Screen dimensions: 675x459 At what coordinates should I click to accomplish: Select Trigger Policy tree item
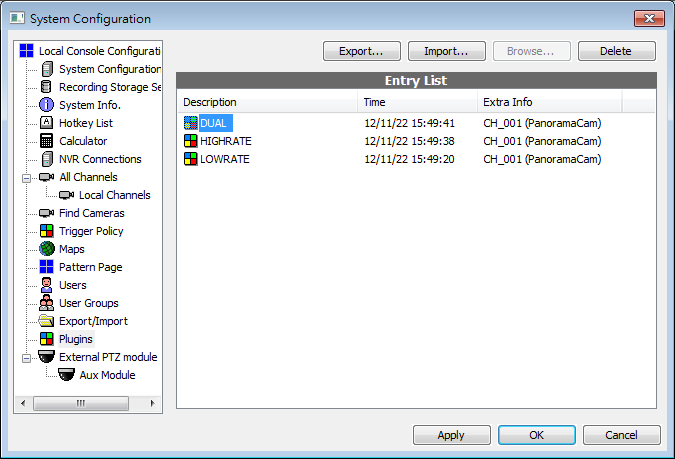click(x=91, y=231)
